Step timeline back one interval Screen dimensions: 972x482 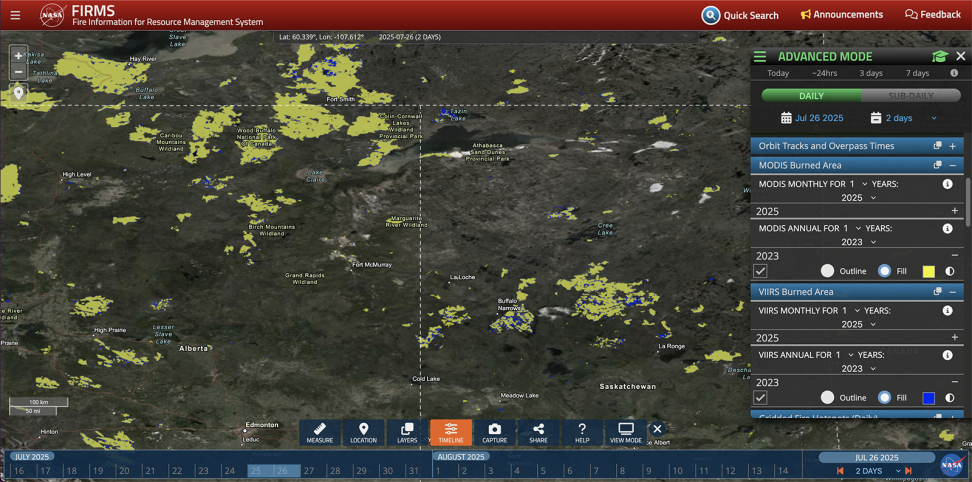[840, 471]
